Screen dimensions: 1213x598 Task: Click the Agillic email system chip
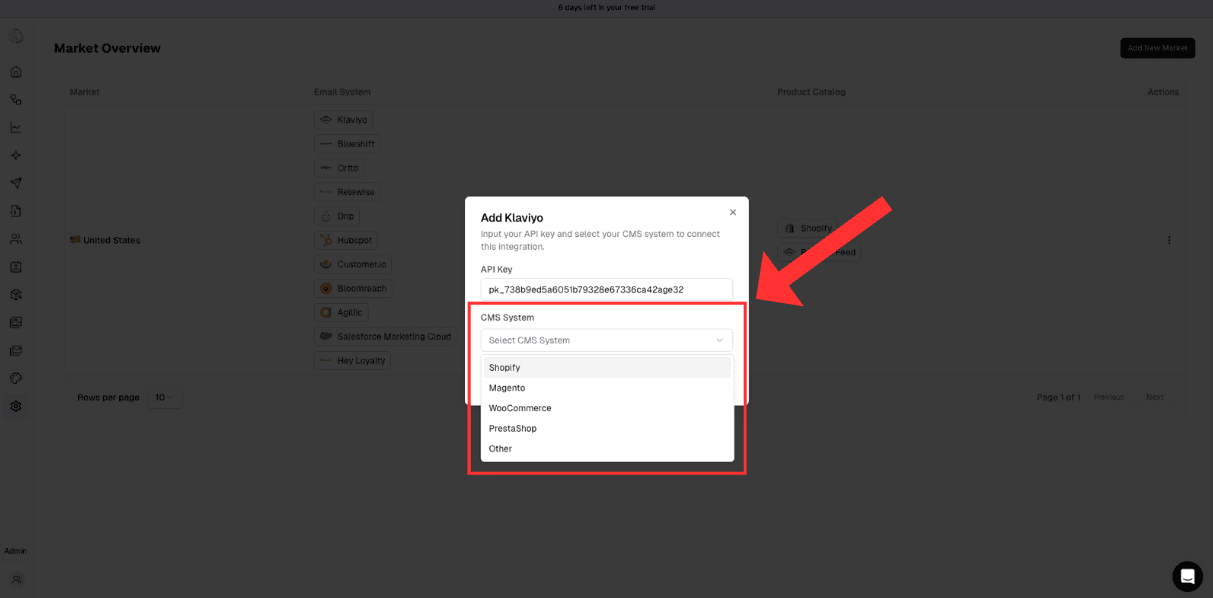pos(341,312)
